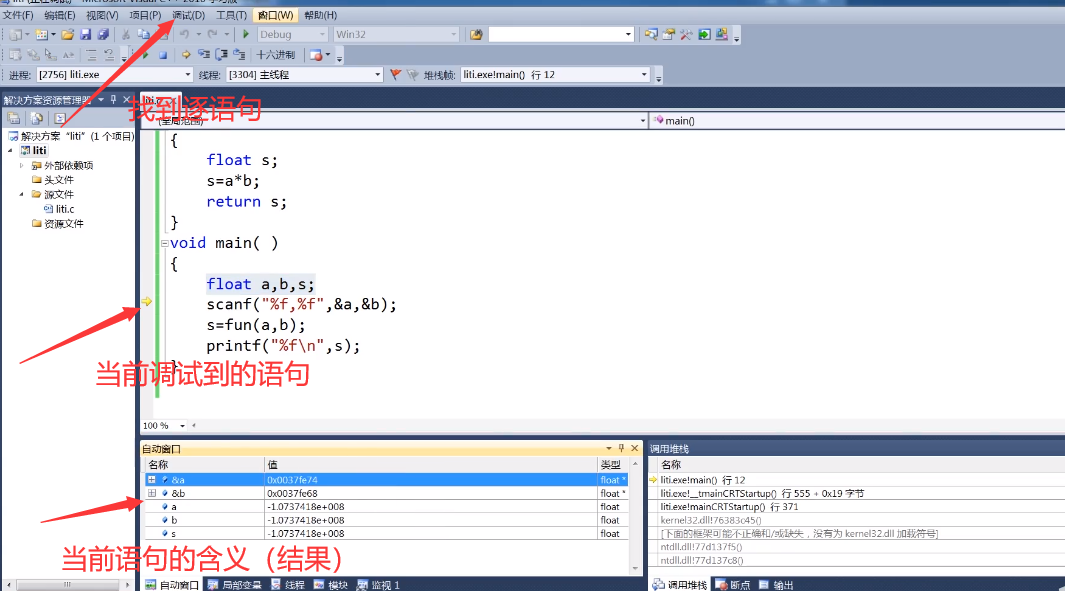Click the Step Over icon
Screen dimensions: 1065x591
(221, 54)
